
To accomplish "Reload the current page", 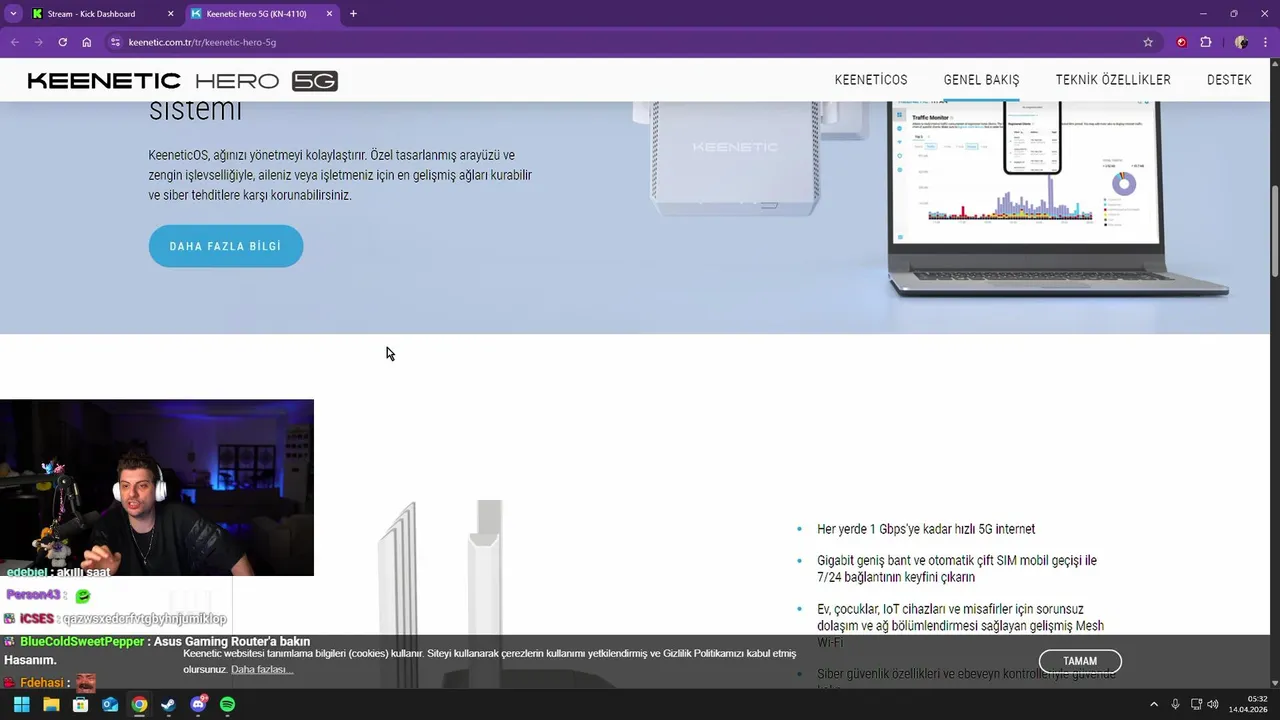I will coord(62,42).
